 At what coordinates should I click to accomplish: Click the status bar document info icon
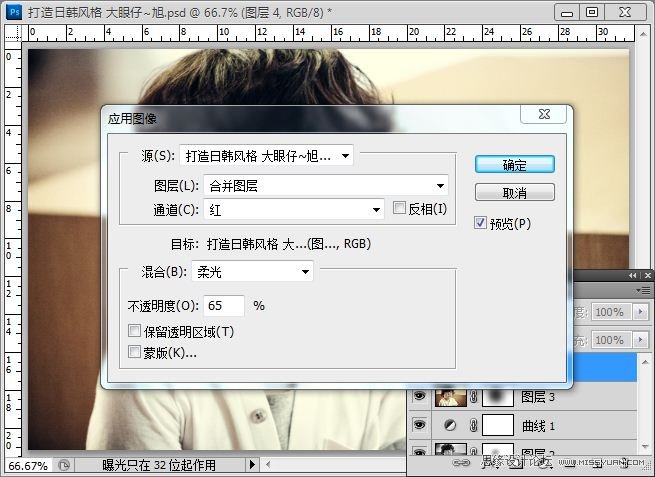pos(64,465)
